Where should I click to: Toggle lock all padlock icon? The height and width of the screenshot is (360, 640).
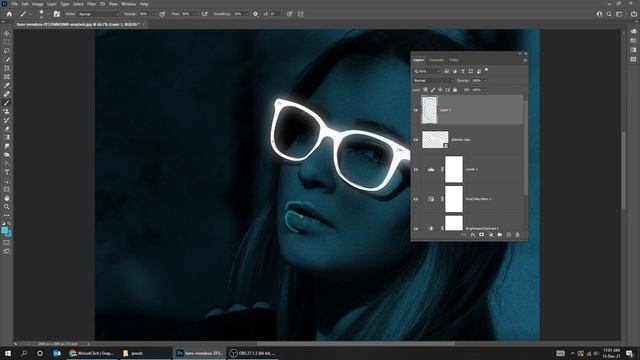point(455,90)
